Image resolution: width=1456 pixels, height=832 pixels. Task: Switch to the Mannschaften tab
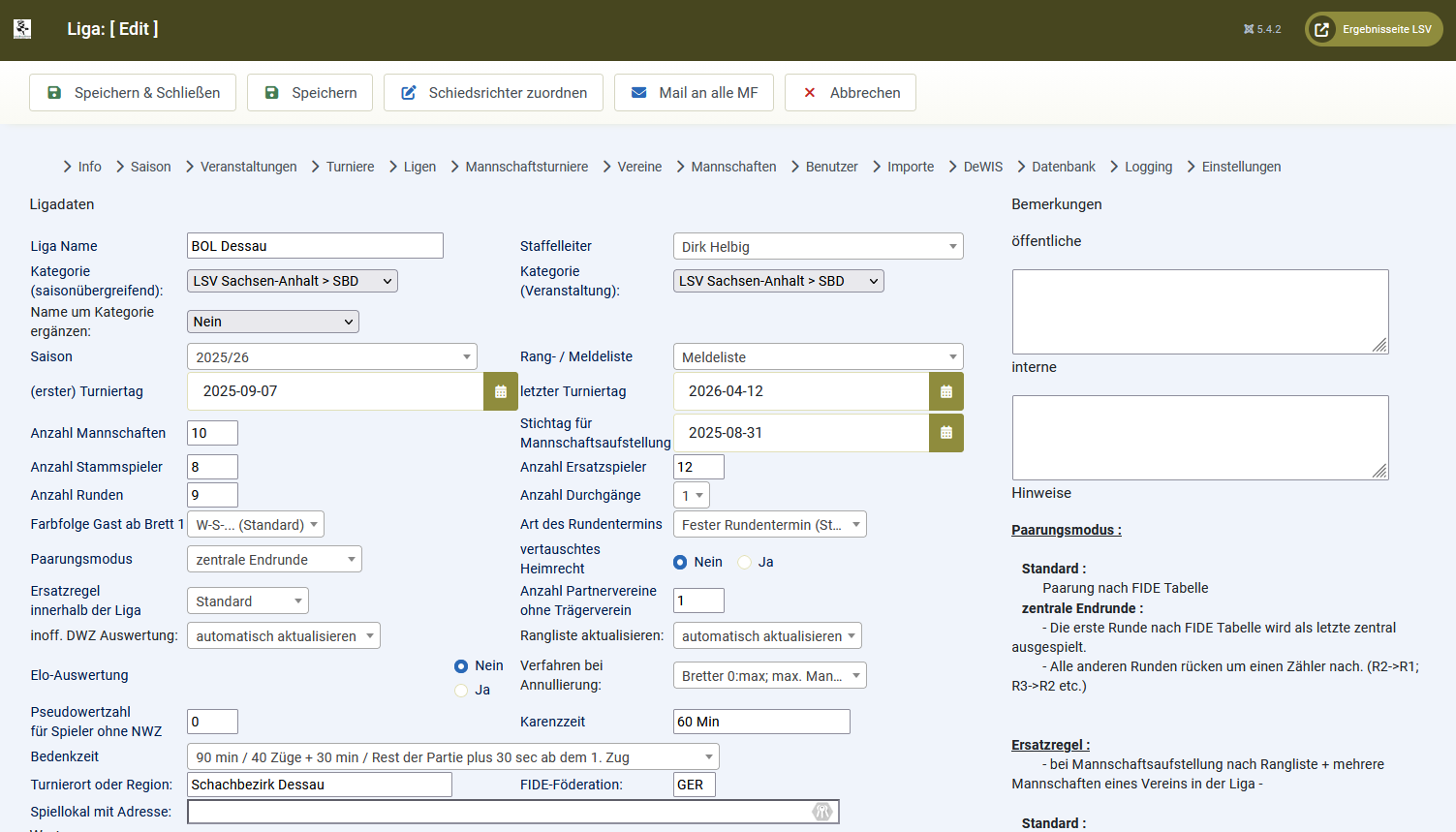click(733, 166)
